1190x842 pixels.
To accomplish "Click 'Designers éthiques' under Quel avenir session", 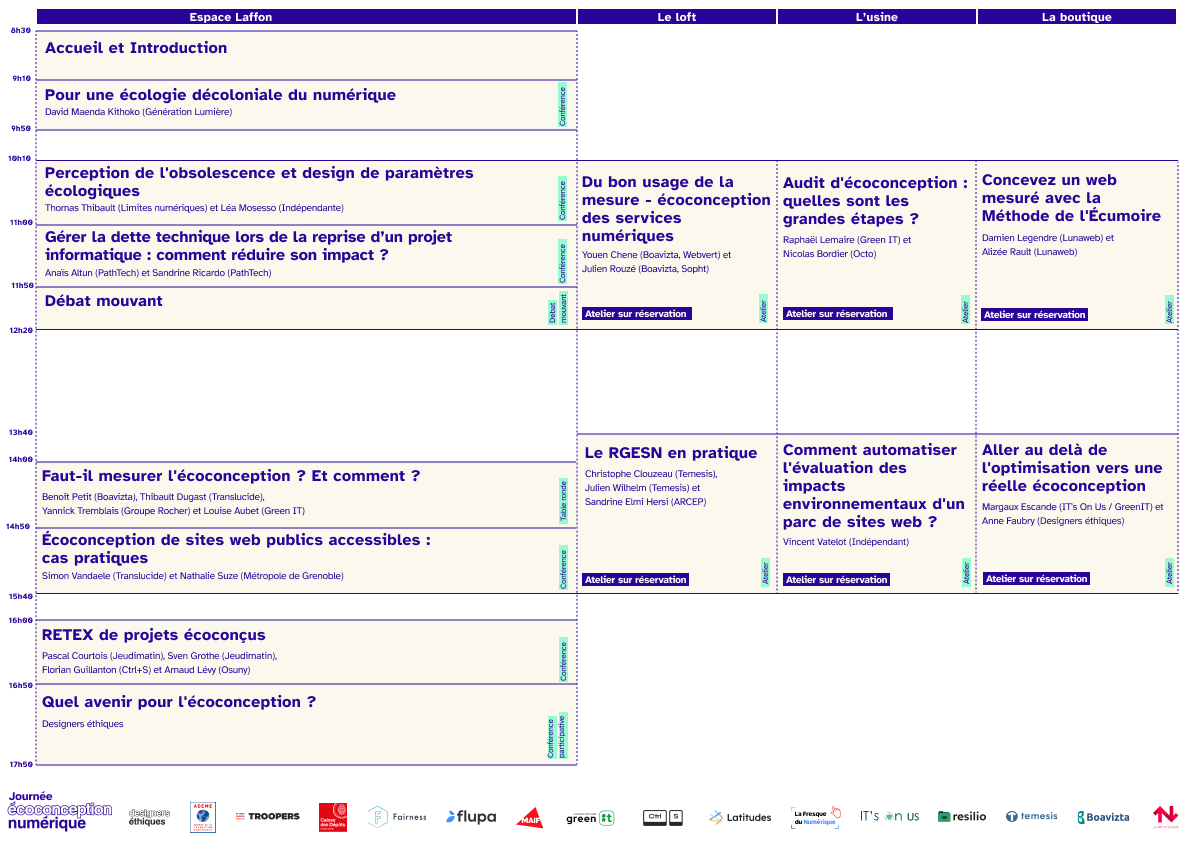I will coord(83,724).
